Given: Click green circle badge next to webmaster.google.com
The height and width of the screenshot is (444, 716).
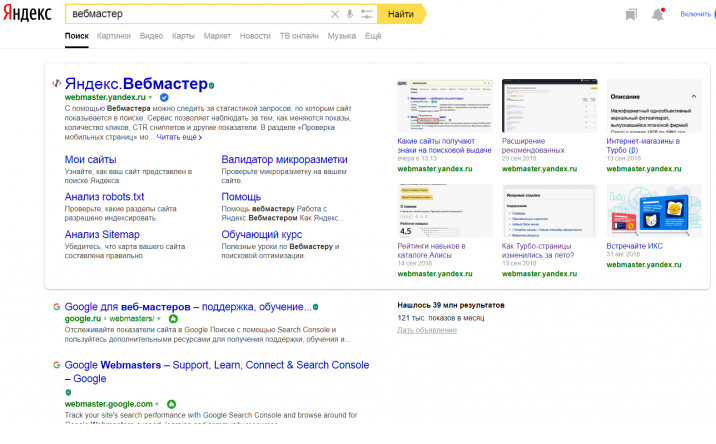Looking at the screenshot, I should point(171,404).
